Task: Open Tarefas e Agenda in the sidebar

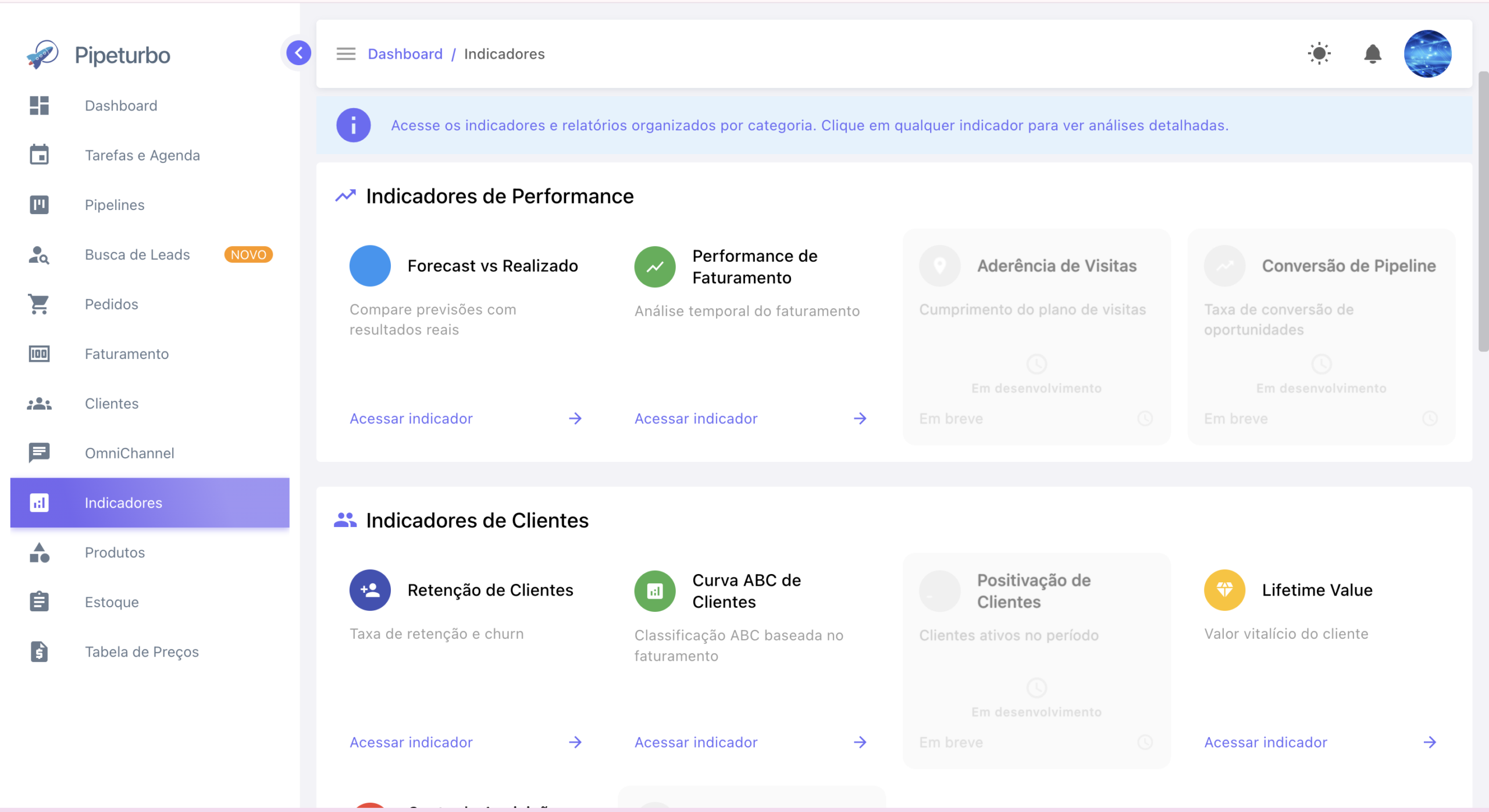Action: (x=142, y=155)
